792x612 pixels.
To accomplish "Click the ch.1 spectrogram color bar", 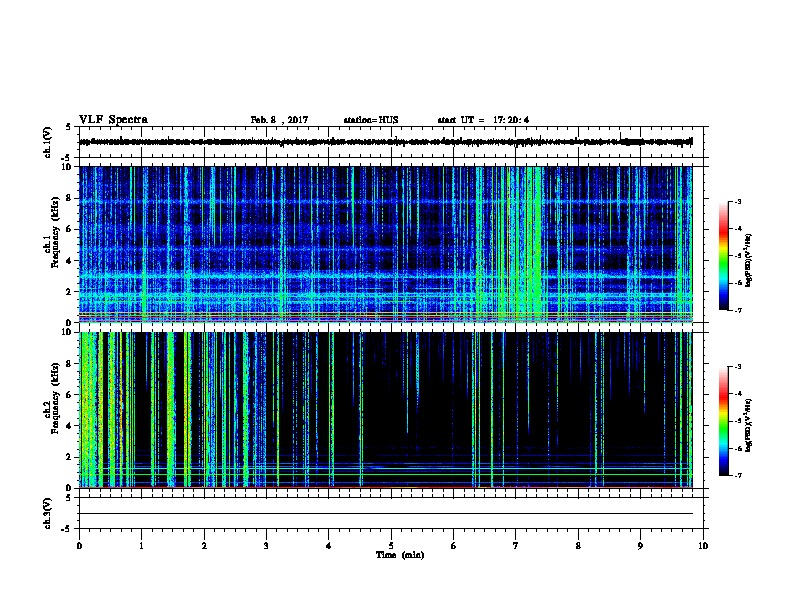I will tap(723, 256).
